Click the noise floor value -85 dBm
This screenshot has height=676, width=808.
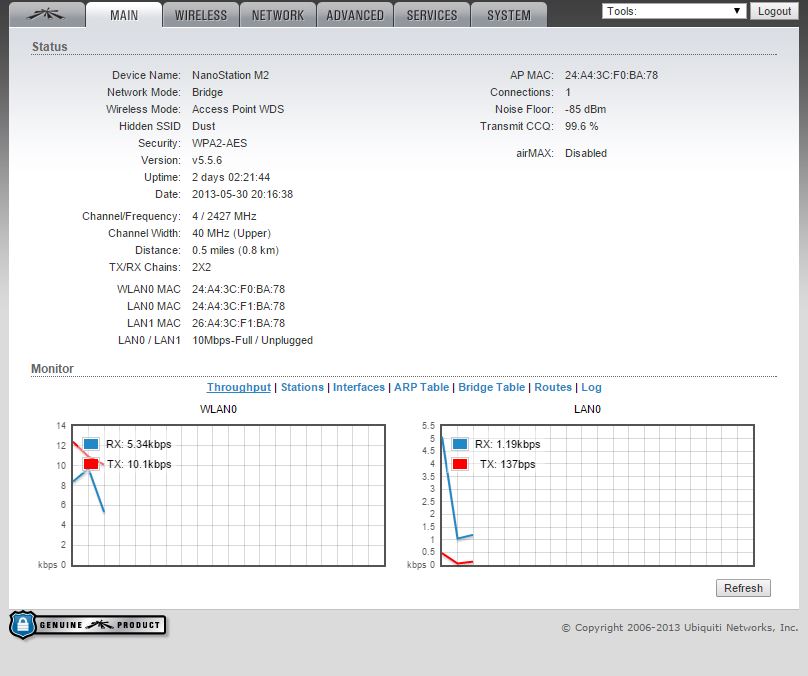(585, 109)
